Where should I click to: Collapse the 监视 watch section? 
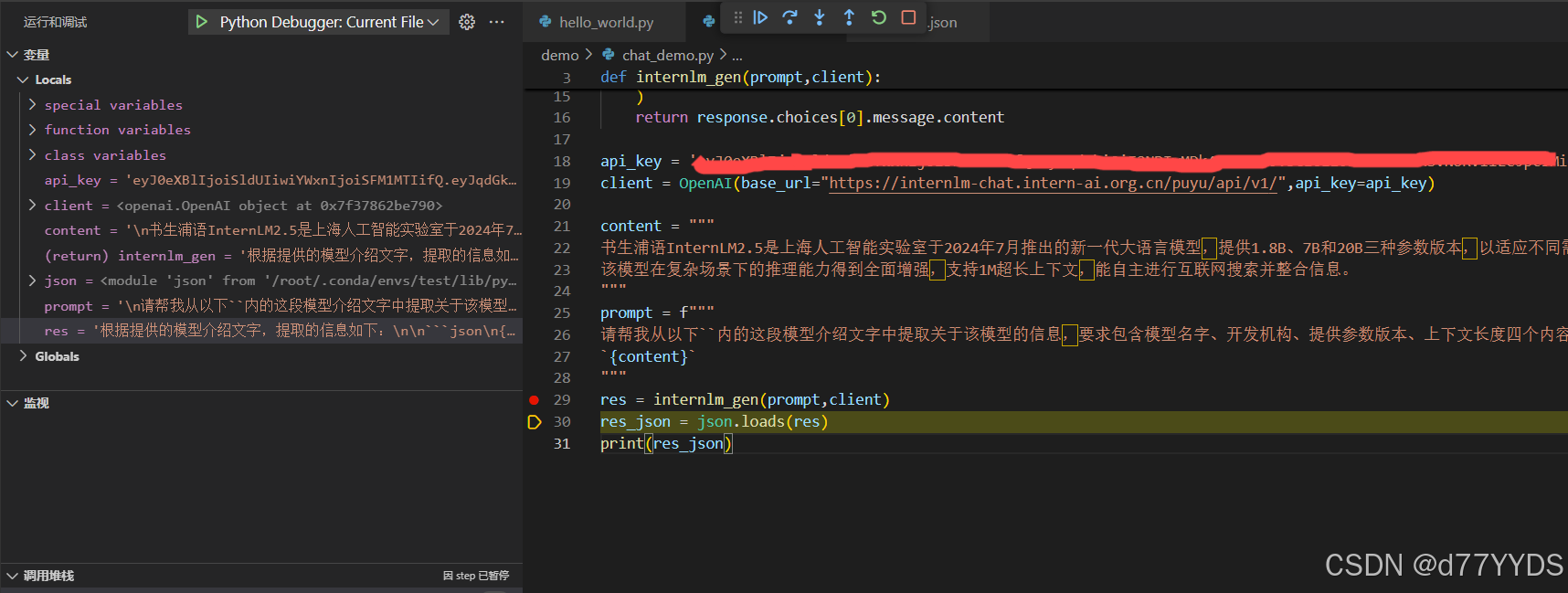13,403
